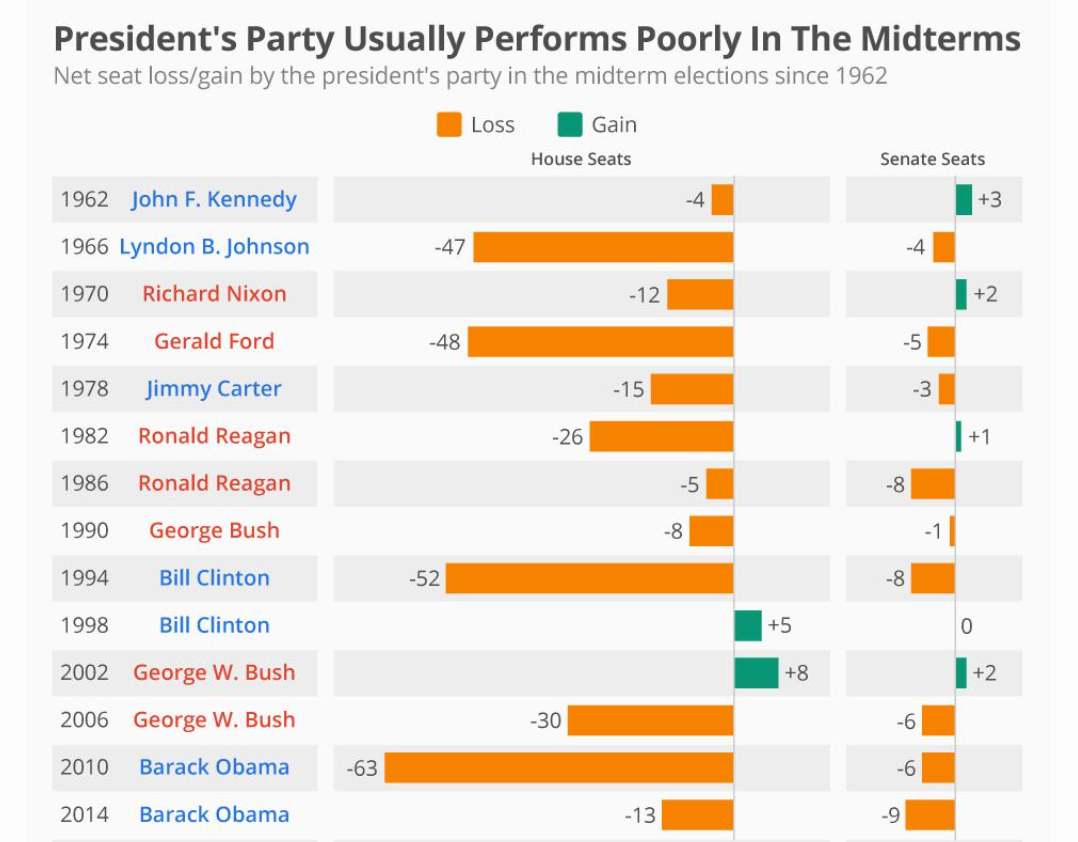Click the Gerald Ford name
This screenshot has width=1078, height=842.
click(x=214, y=341)
